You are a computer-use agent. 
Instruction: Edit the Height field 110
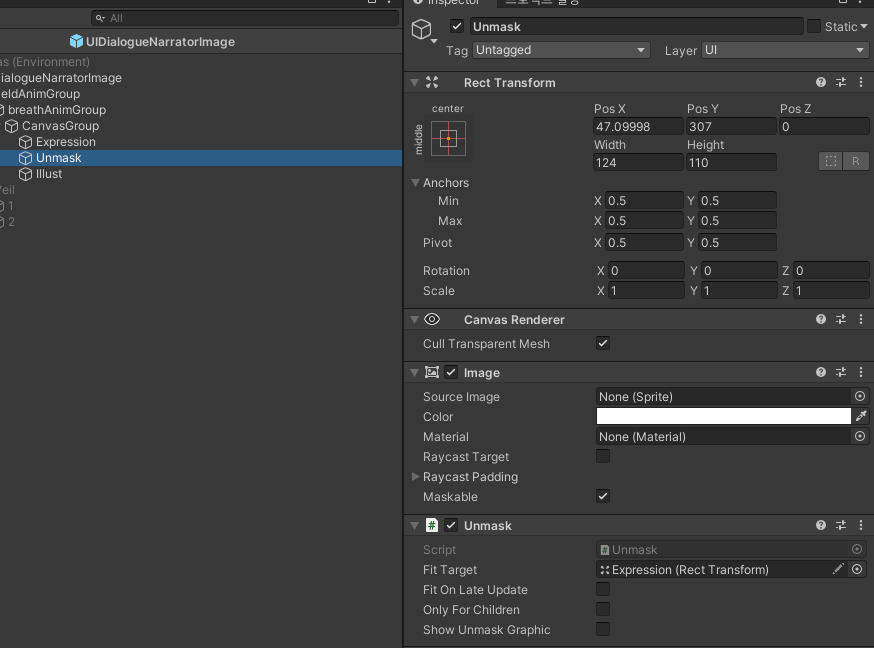coord(731,163)
